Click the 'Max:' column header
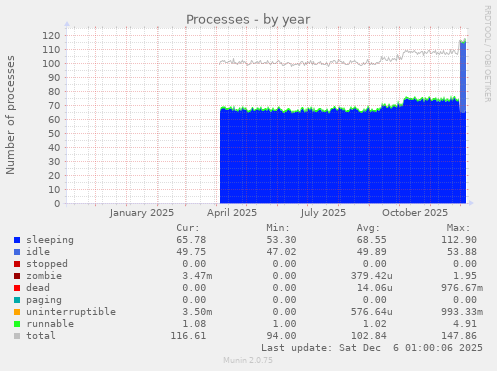This screenshot has width=497, height=371. (458, 228)
